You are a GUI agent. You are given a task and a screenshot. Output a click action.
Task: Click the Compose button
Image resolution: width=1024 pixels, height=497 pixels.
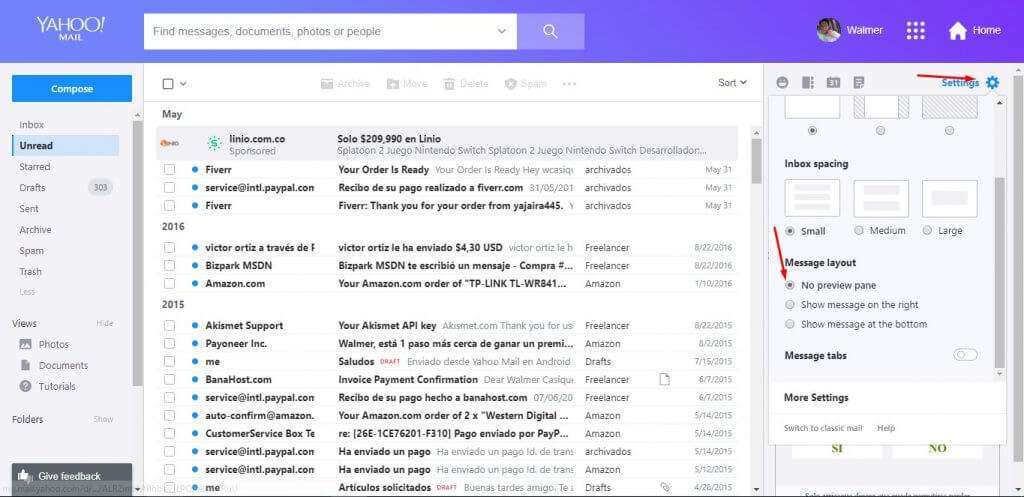72,88
